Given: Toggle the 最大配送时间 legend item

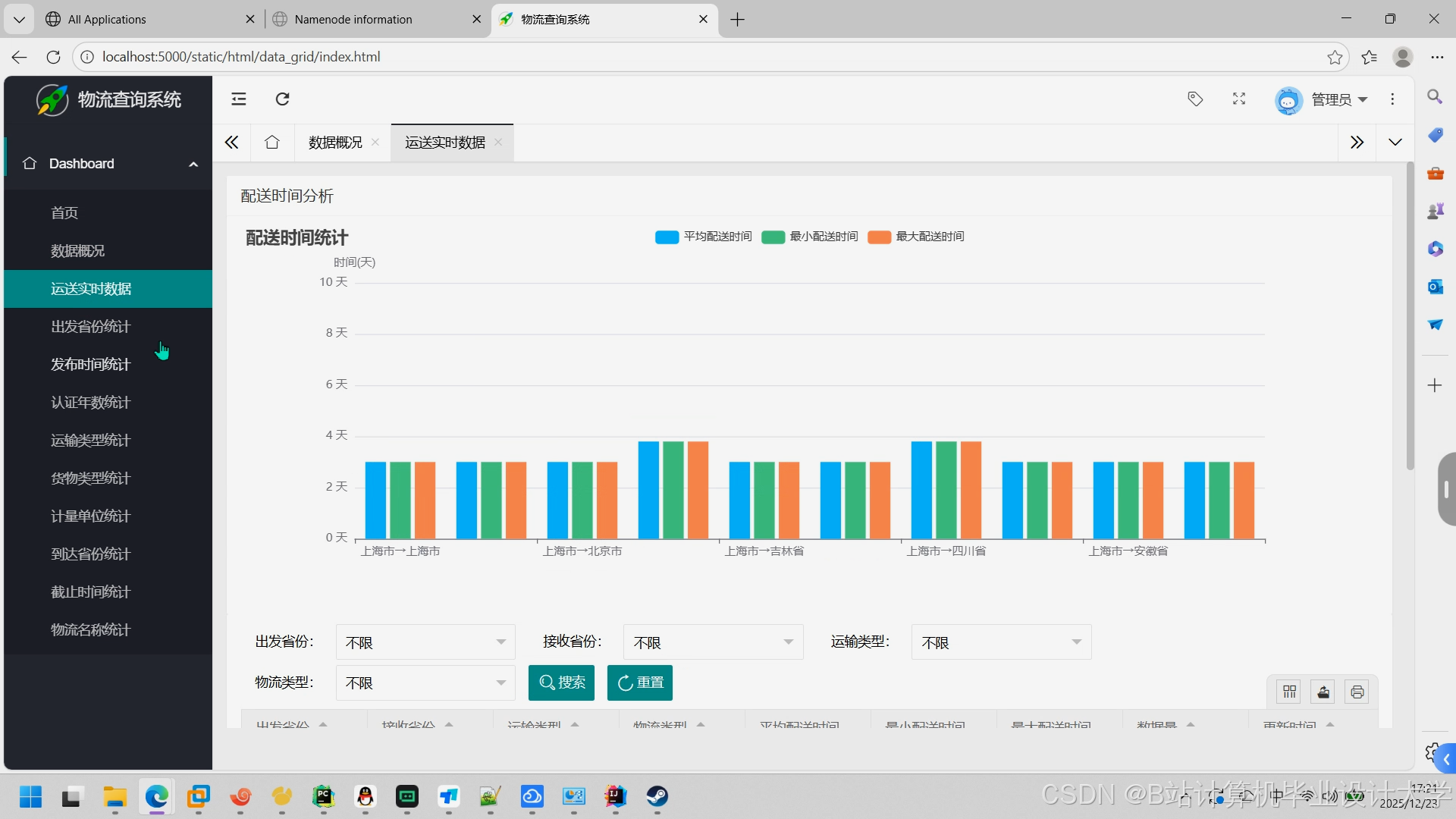Looking at the screenshot, I should click(915, 237).
